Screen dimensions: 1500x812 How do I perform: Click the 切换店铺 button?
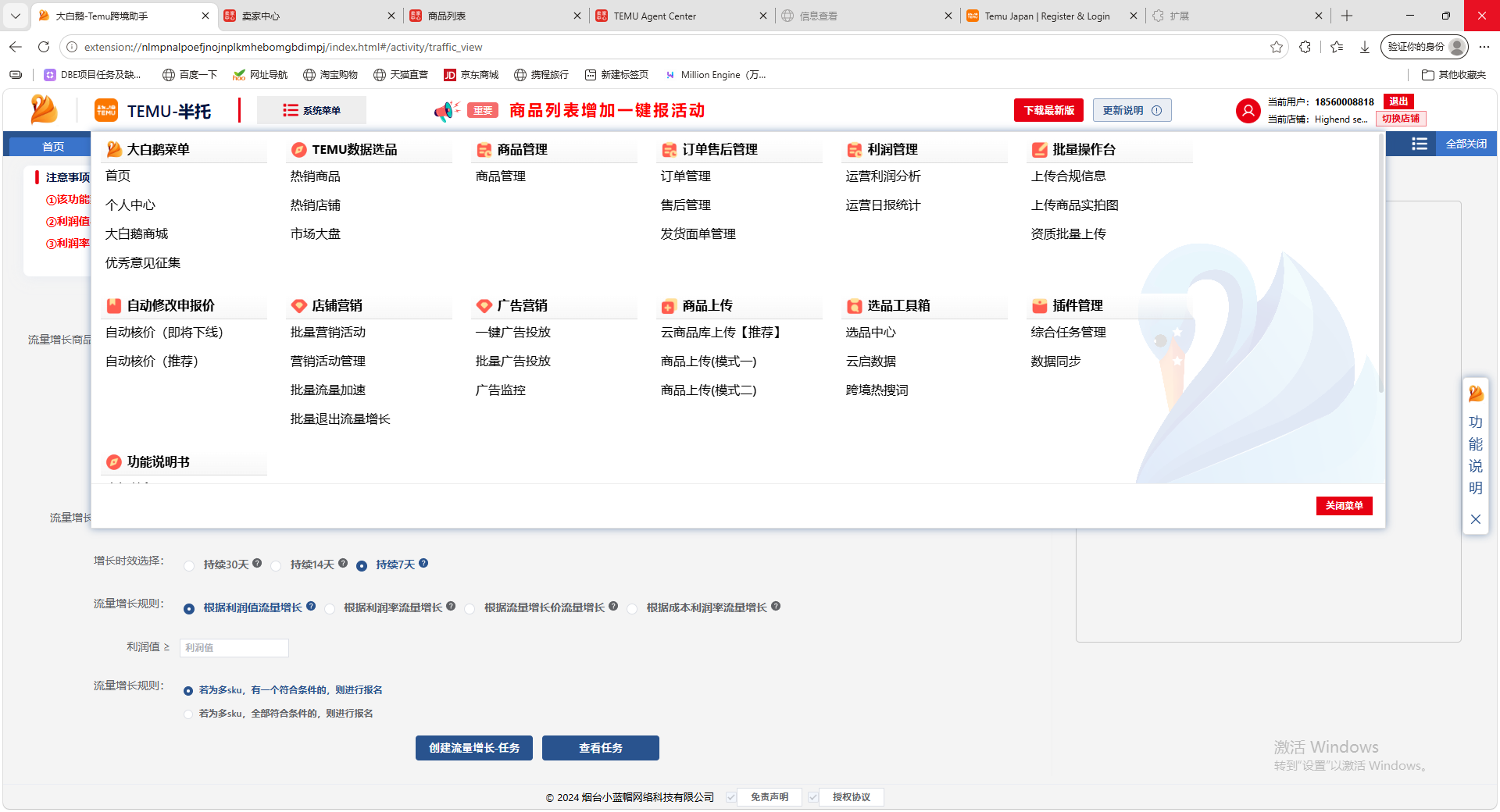point(1401,119)
